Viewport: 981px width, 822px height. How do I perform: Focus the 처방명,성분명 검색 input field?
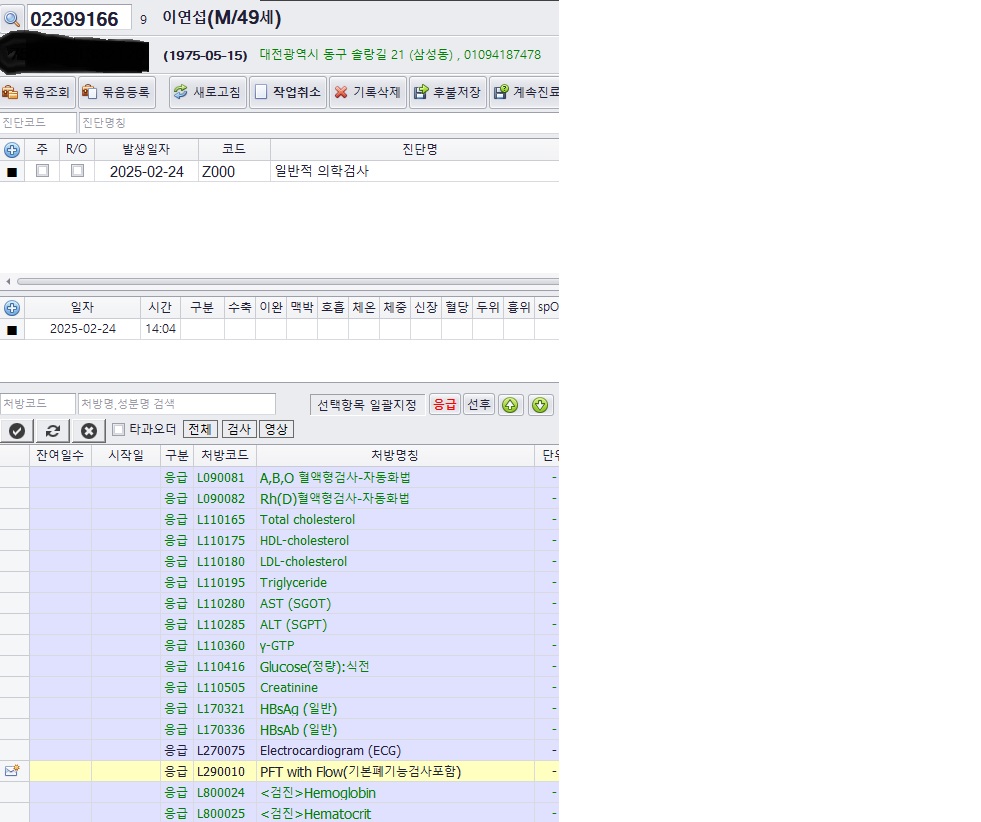[177, 403]
